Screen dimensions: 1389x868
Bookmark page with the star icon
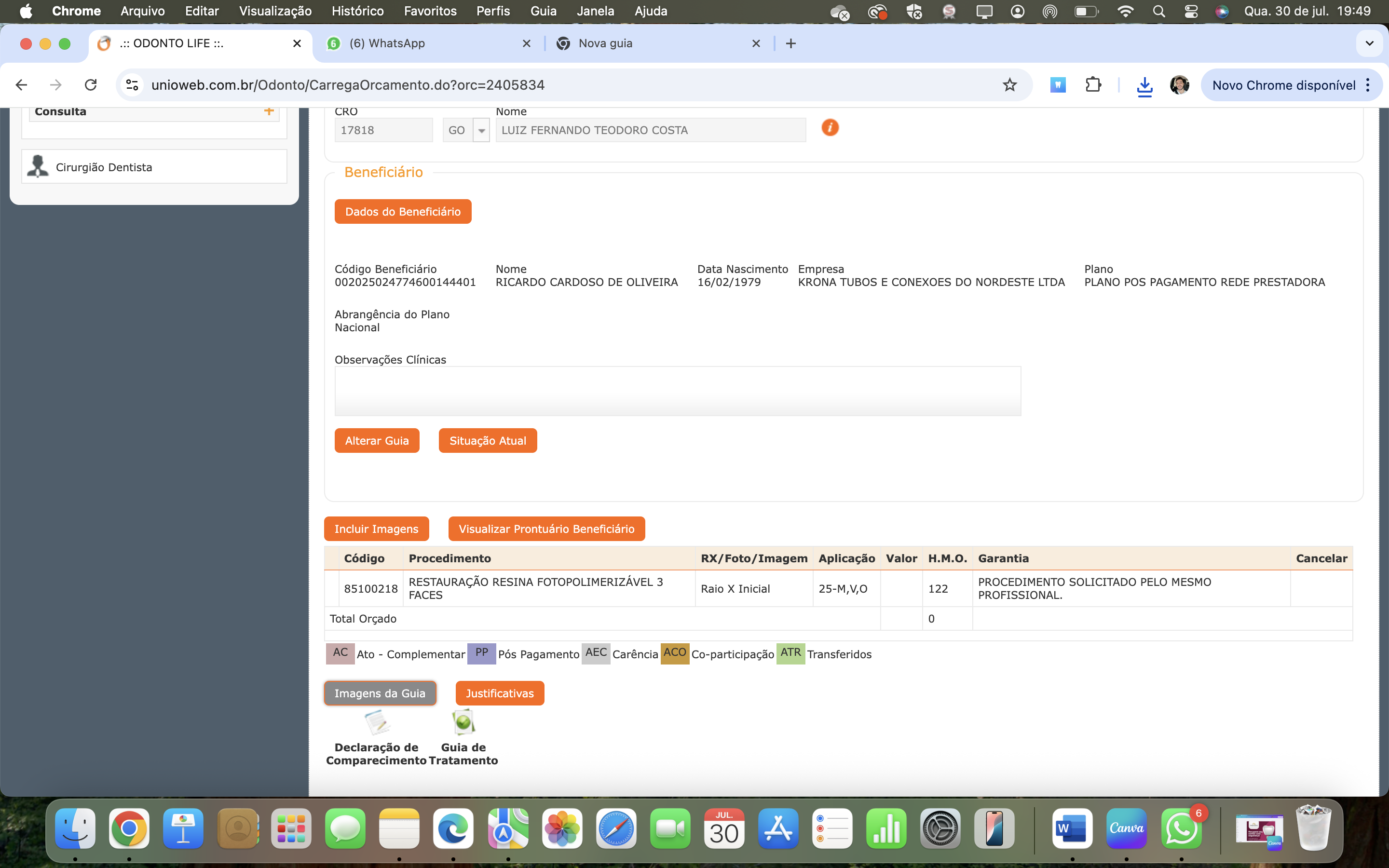(x=1009, y=85)
